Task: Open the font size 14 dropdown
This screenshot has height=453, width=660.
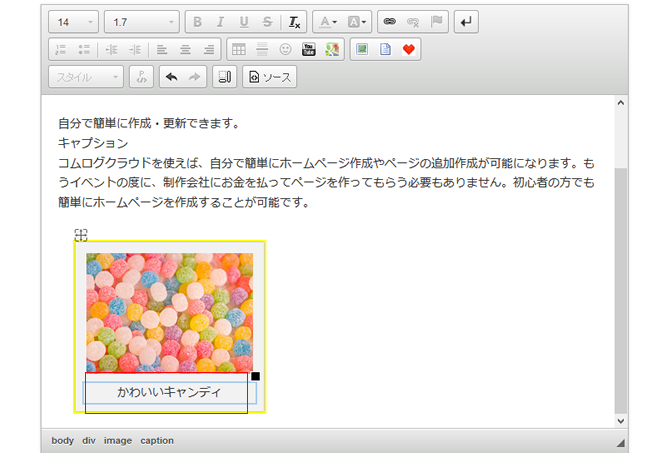Action: coord(74,21)
